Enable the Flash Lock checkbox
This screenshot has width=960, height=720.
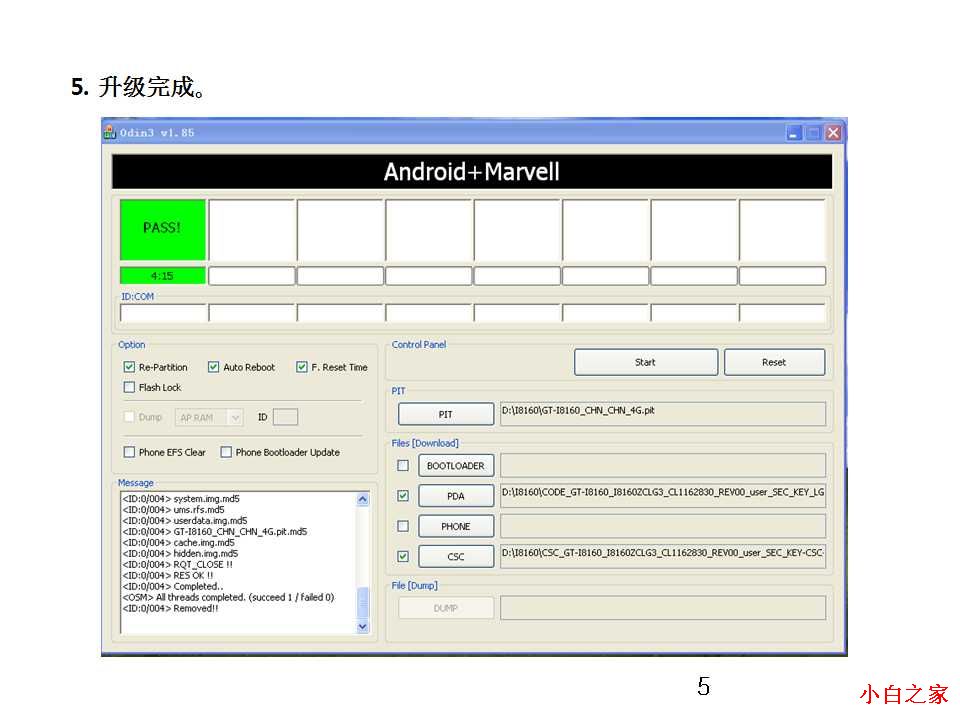(129, 387)
